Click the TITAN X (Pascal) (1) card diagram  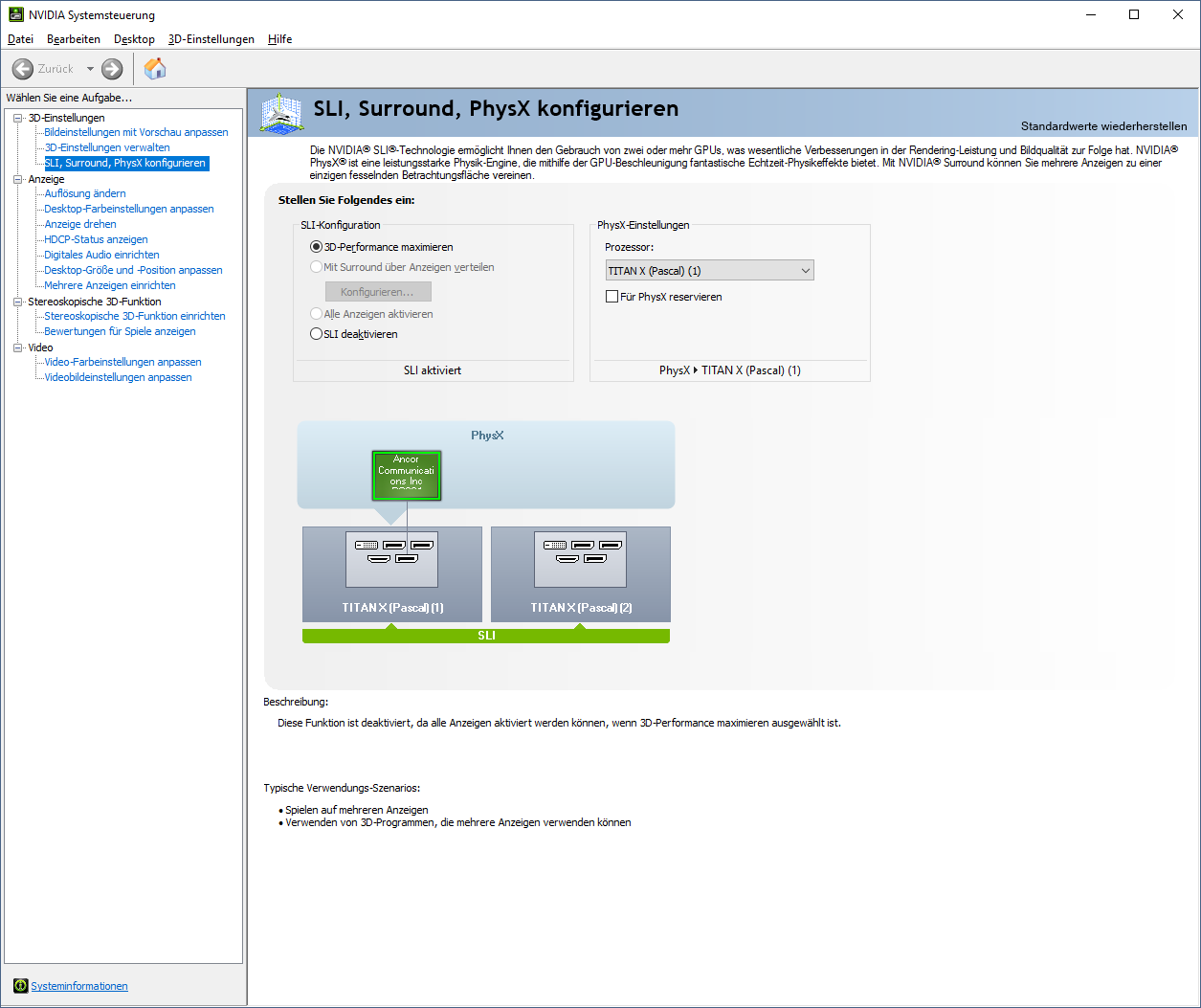pos(392,574)
